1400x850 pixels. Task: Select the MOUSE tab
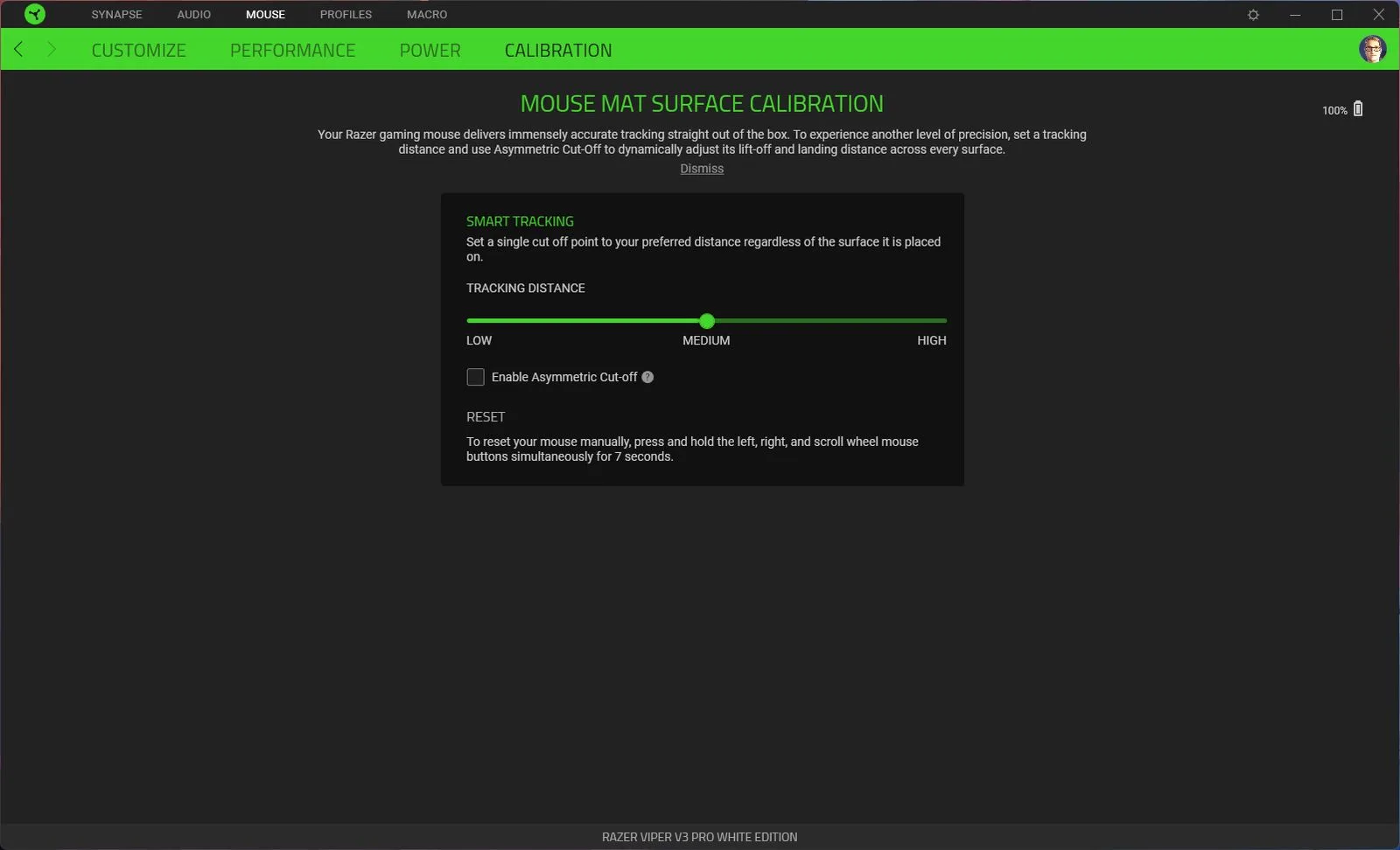pos(265,15)
